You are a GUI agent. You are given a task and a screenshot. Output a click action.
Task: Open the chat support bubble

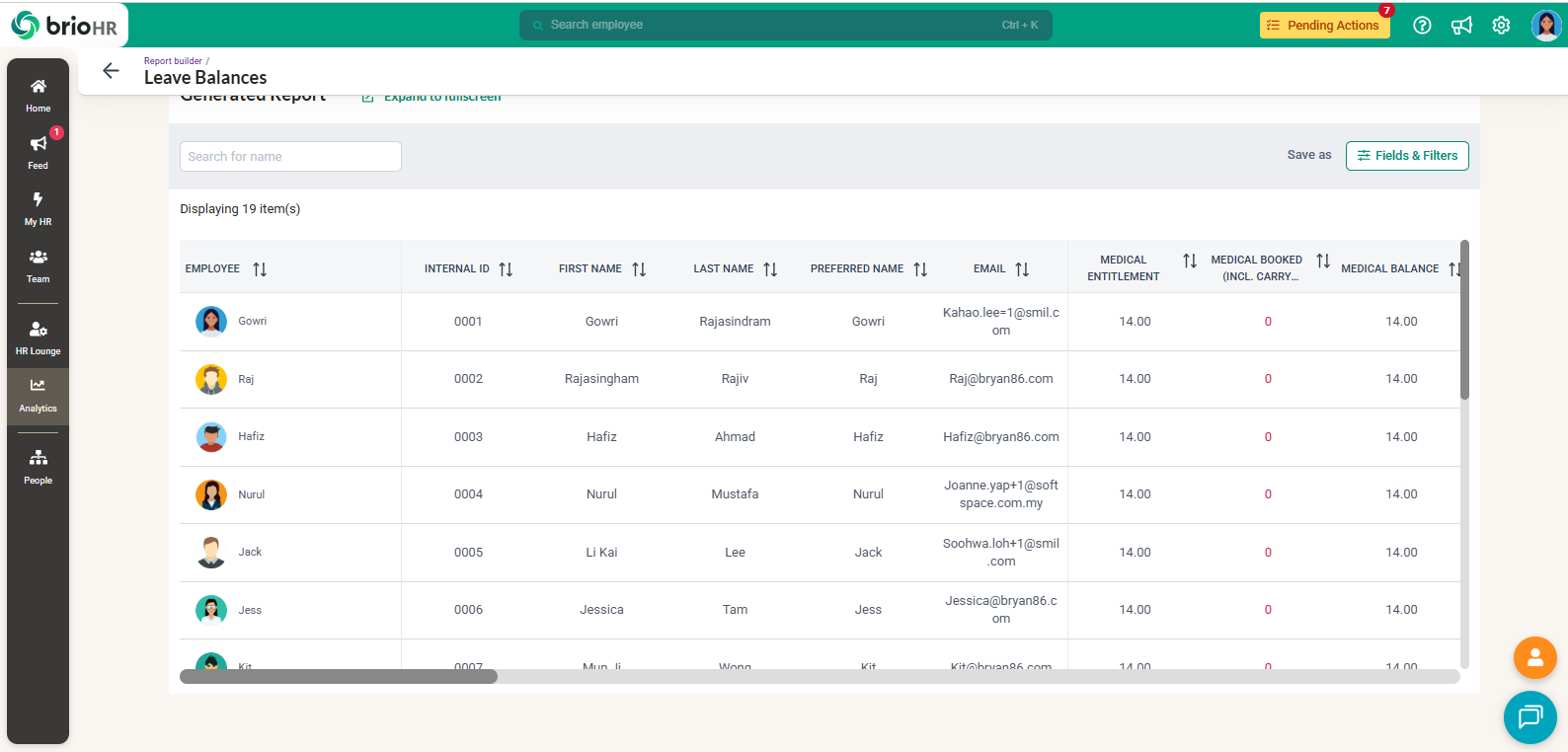tap(1529, 716)
